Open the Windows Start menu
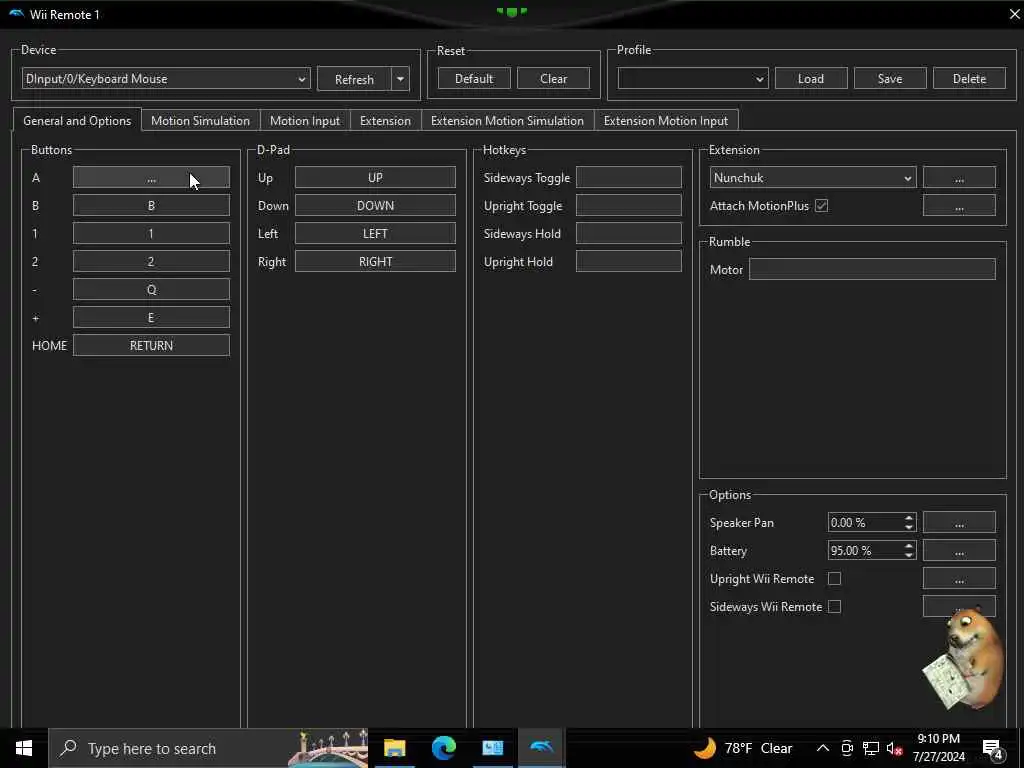Image resolution: width=1024 pixels, height=768 pixels. click(x=24, y=748)
